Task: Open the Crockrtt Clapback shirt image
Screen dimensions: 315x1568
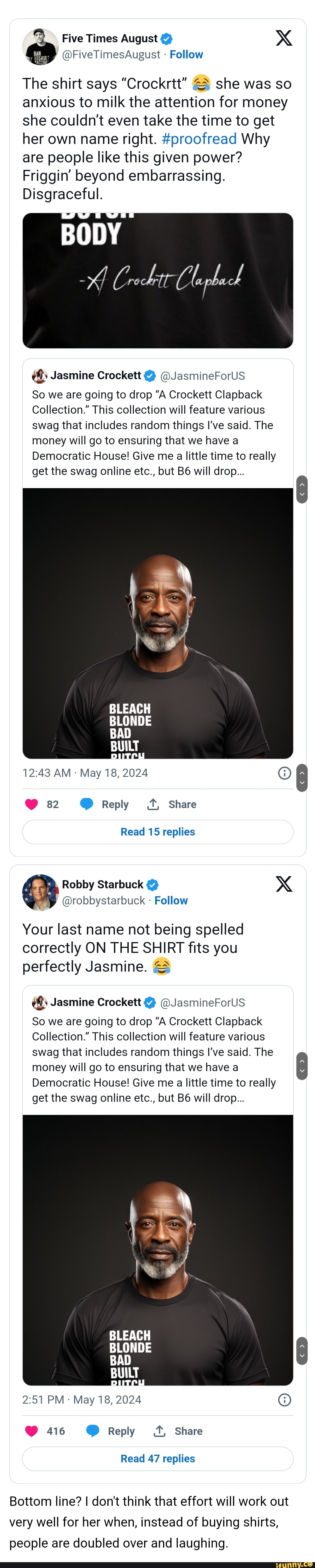Action: click(157, 280)
